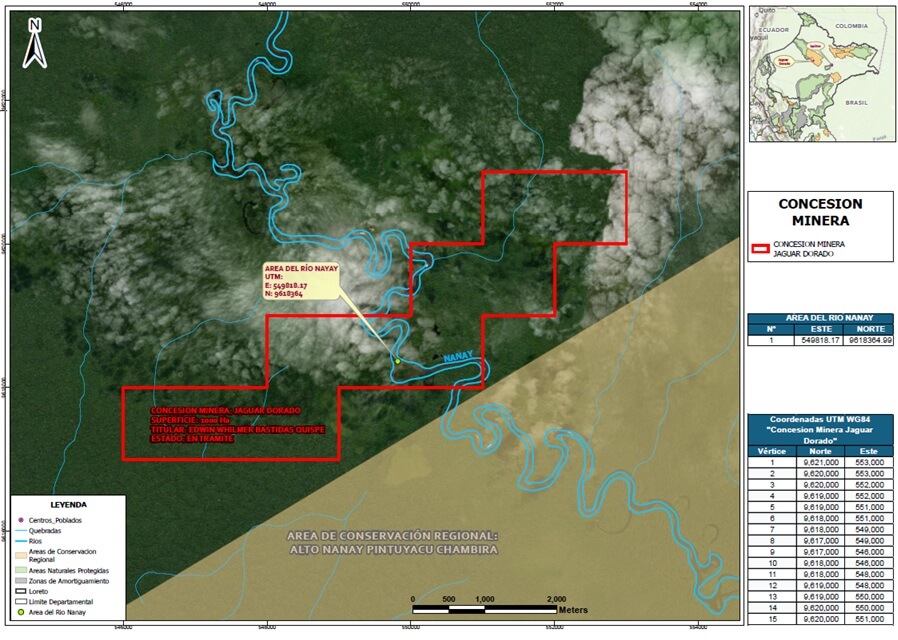The width and height of the screenshot is (898, 640).
Task: Click 'ALTO NANAY PINTUYACU CHAMBIRA' map label
Action: coord(393,550)
